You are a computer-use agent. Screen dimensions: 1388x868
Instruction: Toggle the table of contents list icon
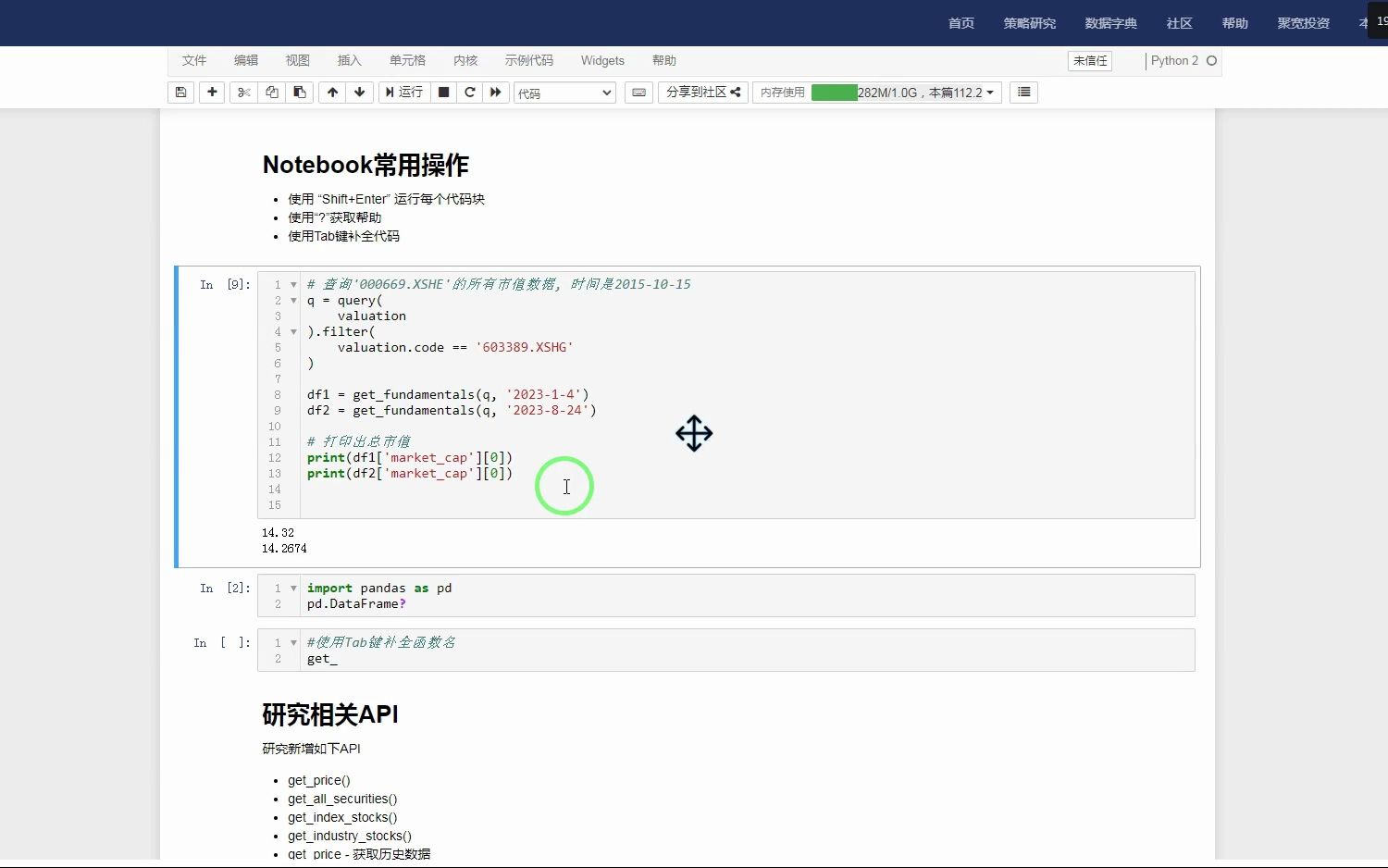click(x=1023, y=93)
